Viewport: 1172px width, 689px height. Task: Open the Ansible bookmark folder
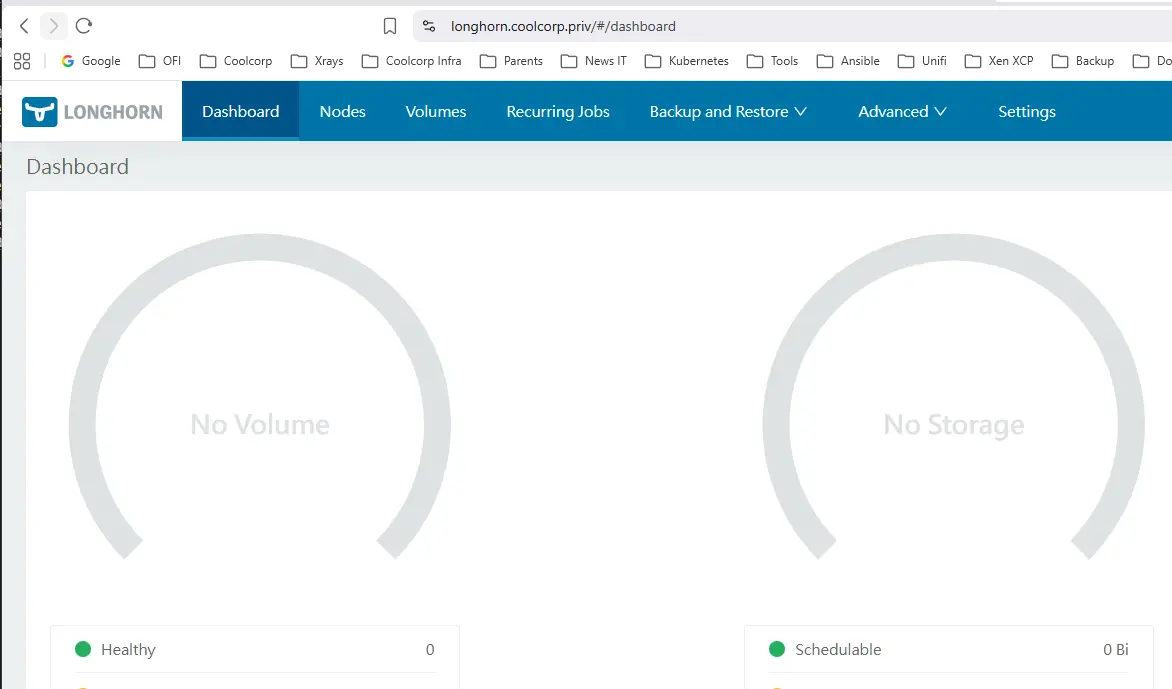[x=848, y=61]
